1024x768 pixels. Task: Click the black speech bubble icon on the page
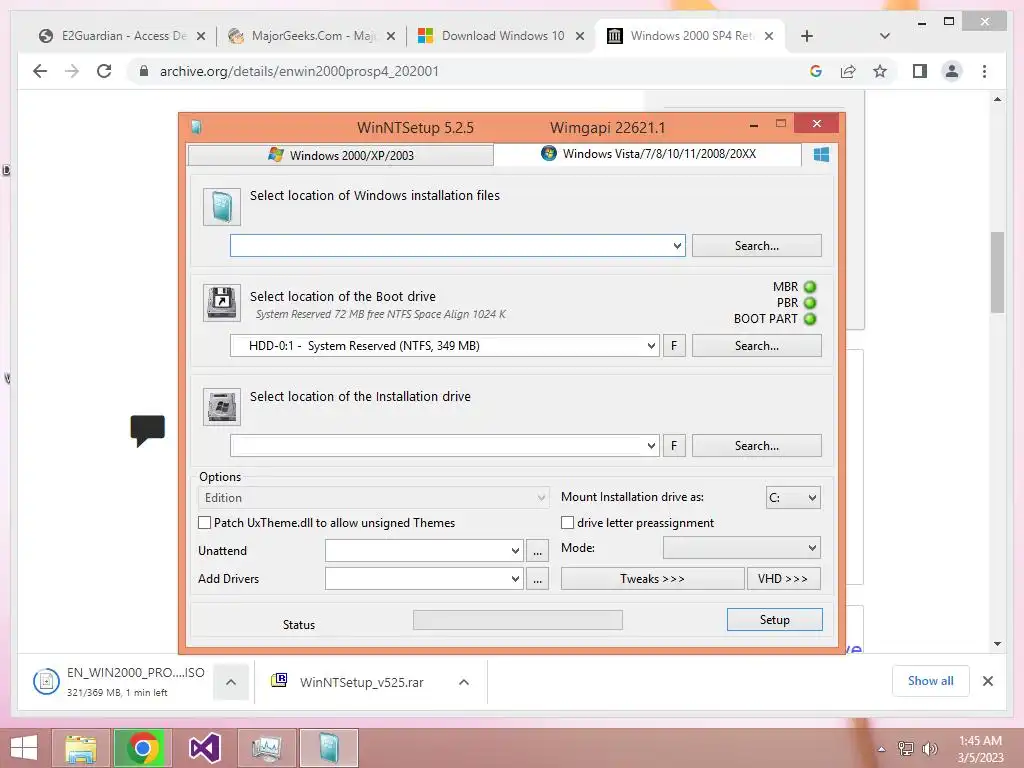148,430
